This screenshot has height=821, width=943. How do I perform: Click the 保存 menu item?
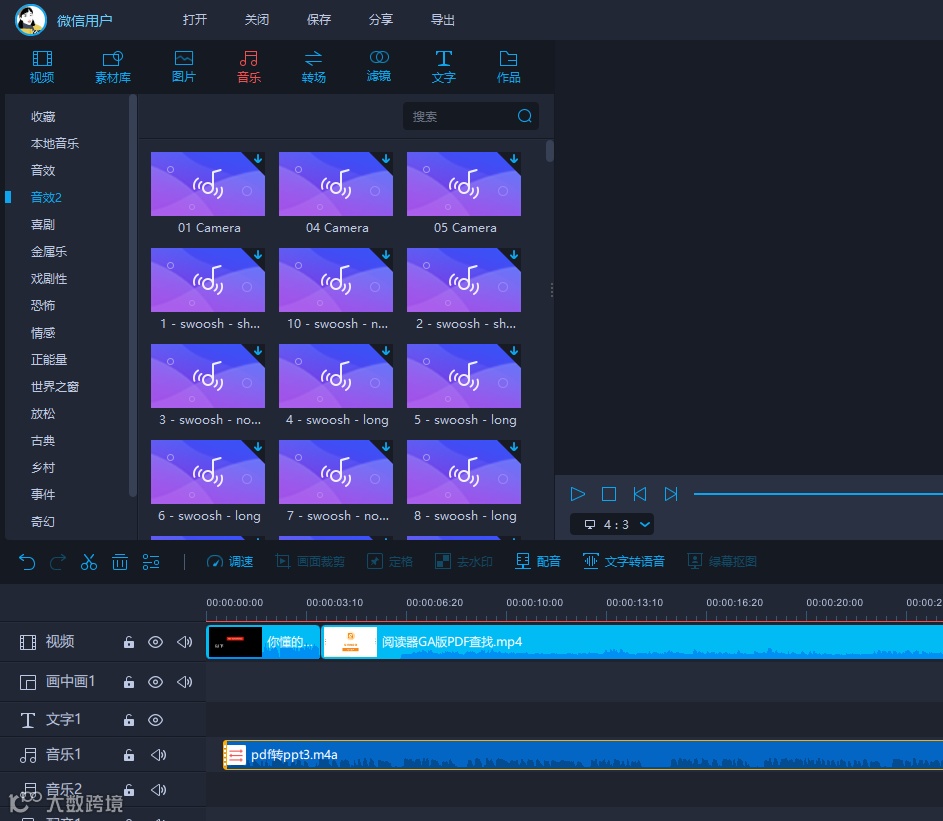(x=319, y=20)
